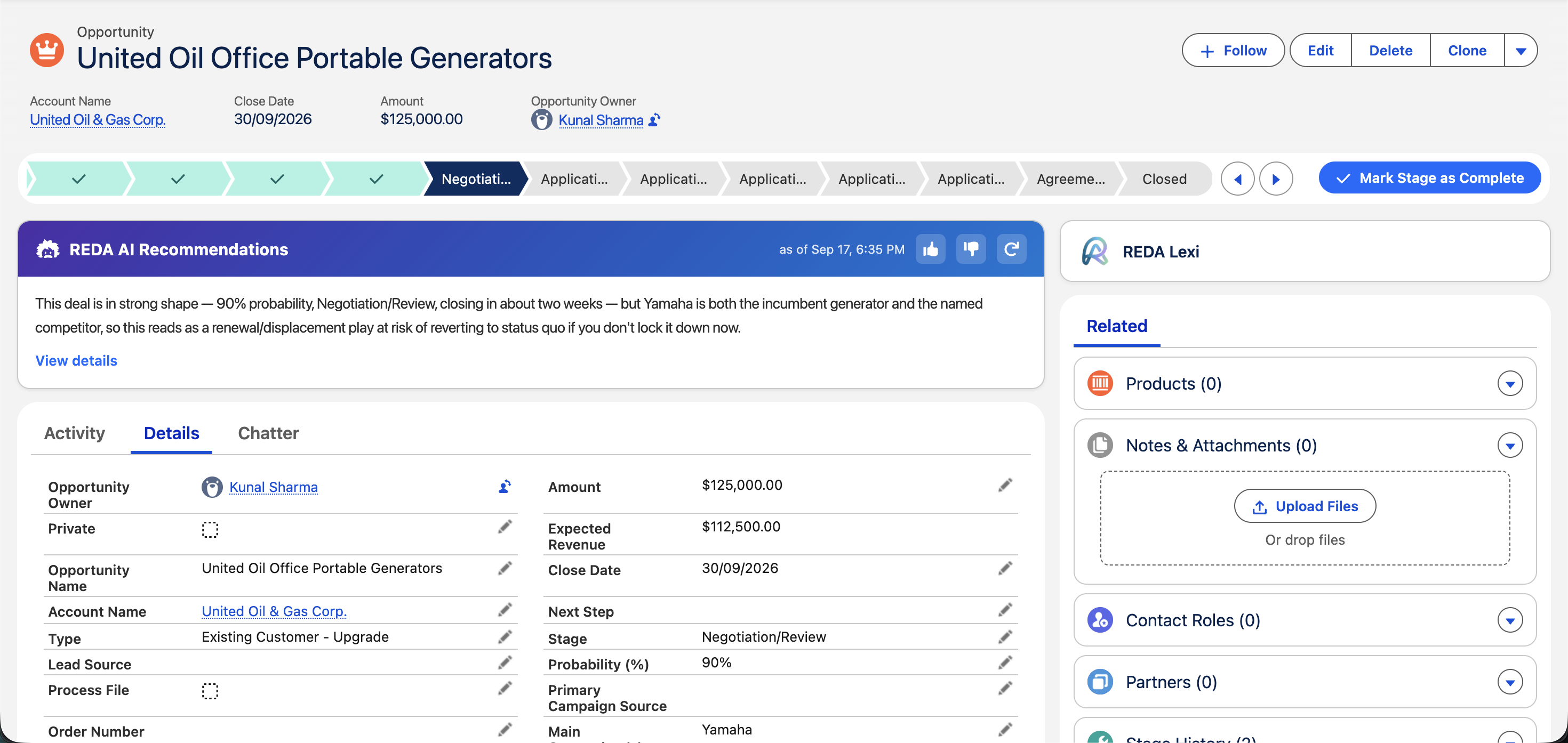Edit the Type field pencil icon

tap(505, 636)
